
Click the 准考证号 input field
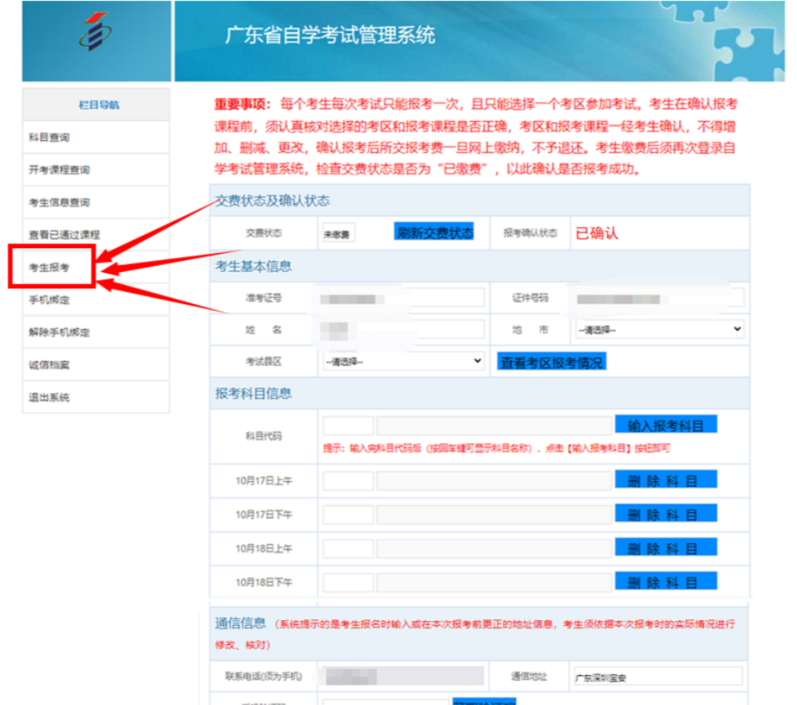[x=403, y=298]
